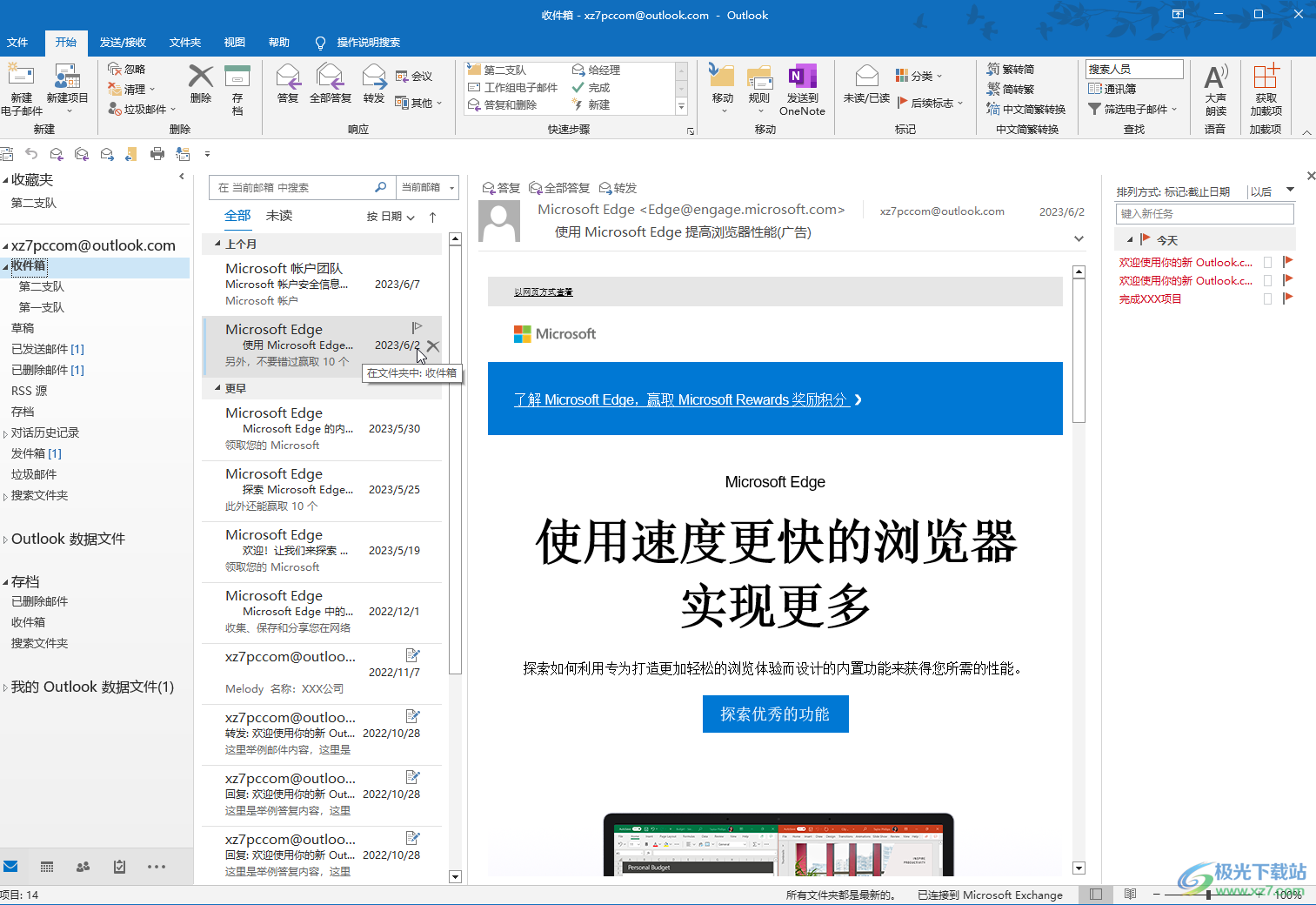The image size is (1316, 905).
Task: Switch to normal view in status bar
Action: click(1096, 895)
